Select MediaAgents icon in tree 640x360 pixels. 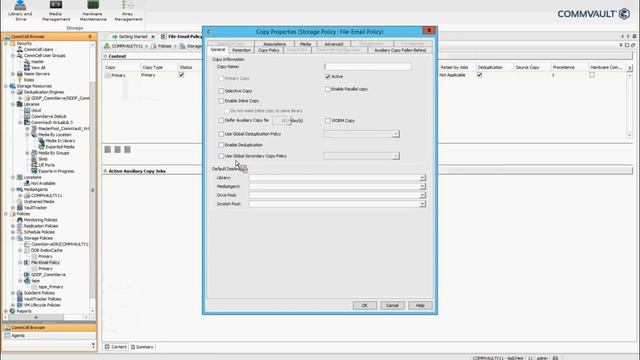click(x=20, y=189)
